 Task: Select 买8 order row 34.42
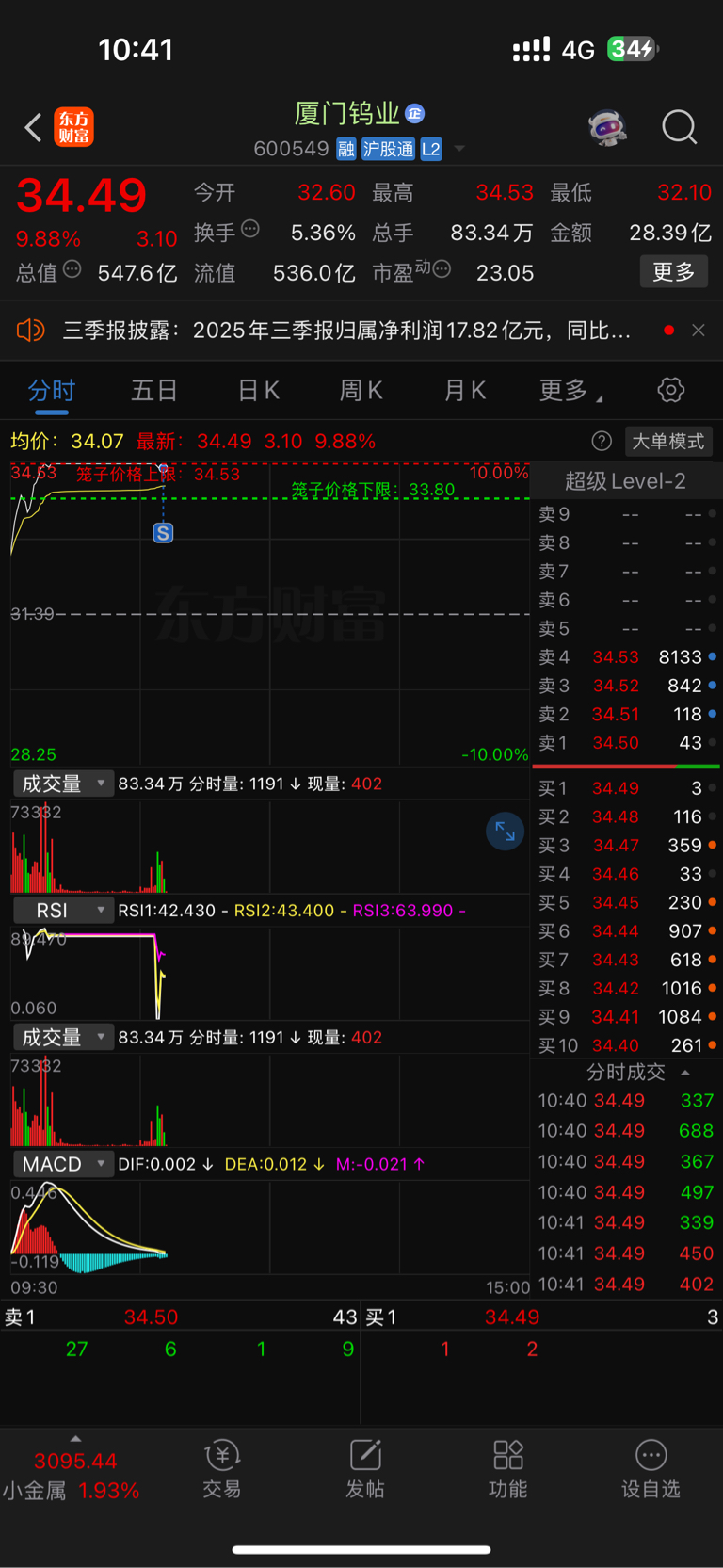(627, 988)
